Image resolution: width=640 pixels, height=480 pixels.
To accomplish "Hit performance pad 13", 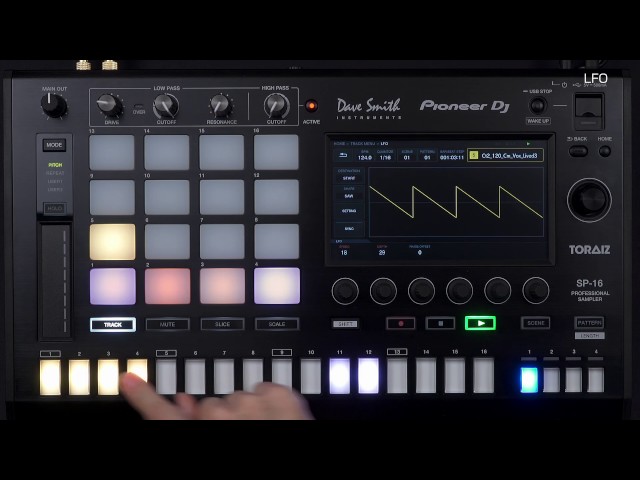I will [x=112, y=153].
